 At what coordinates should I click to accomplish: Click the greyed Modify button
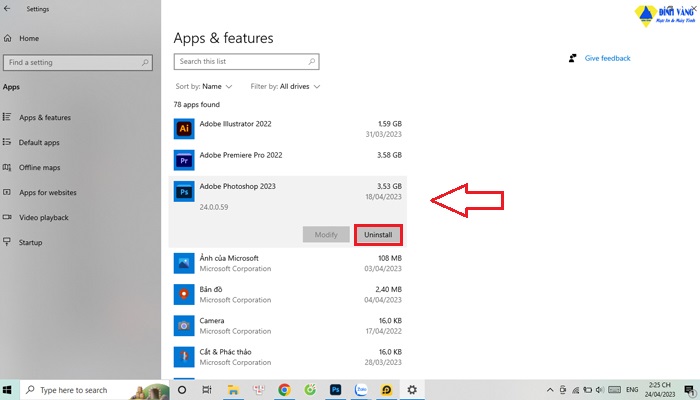pyautogui.click(x=326, y=235)
